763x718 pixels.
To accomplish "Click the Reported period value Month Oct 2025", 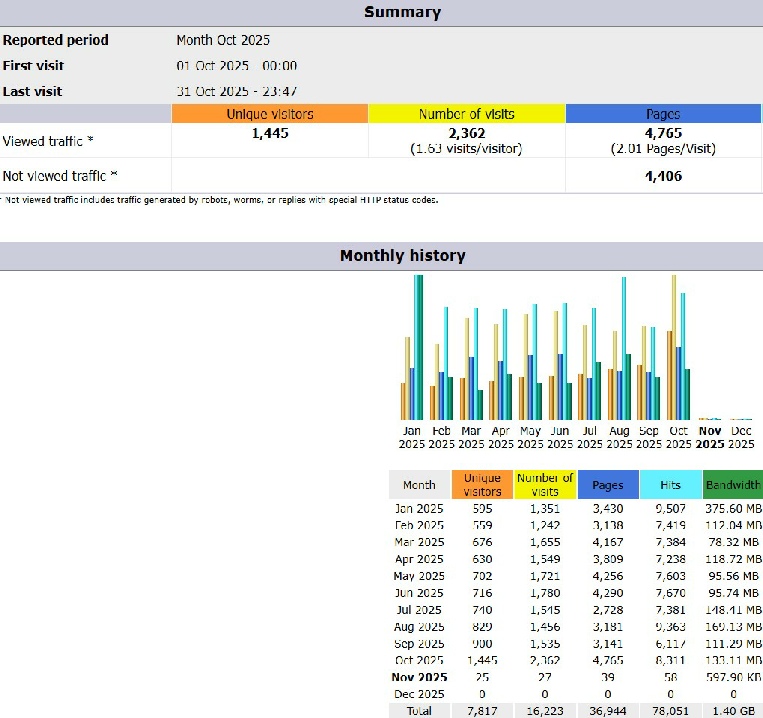I will pos(223,40).
